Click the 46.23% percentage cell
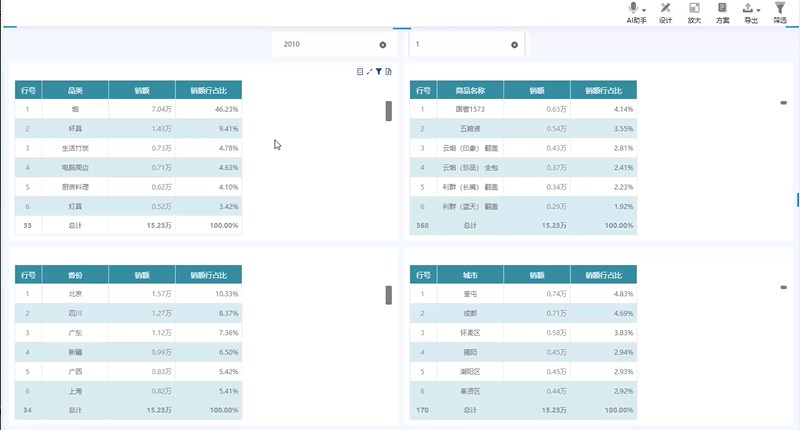The width and height of the screenshot is (800, 430). 209,109
